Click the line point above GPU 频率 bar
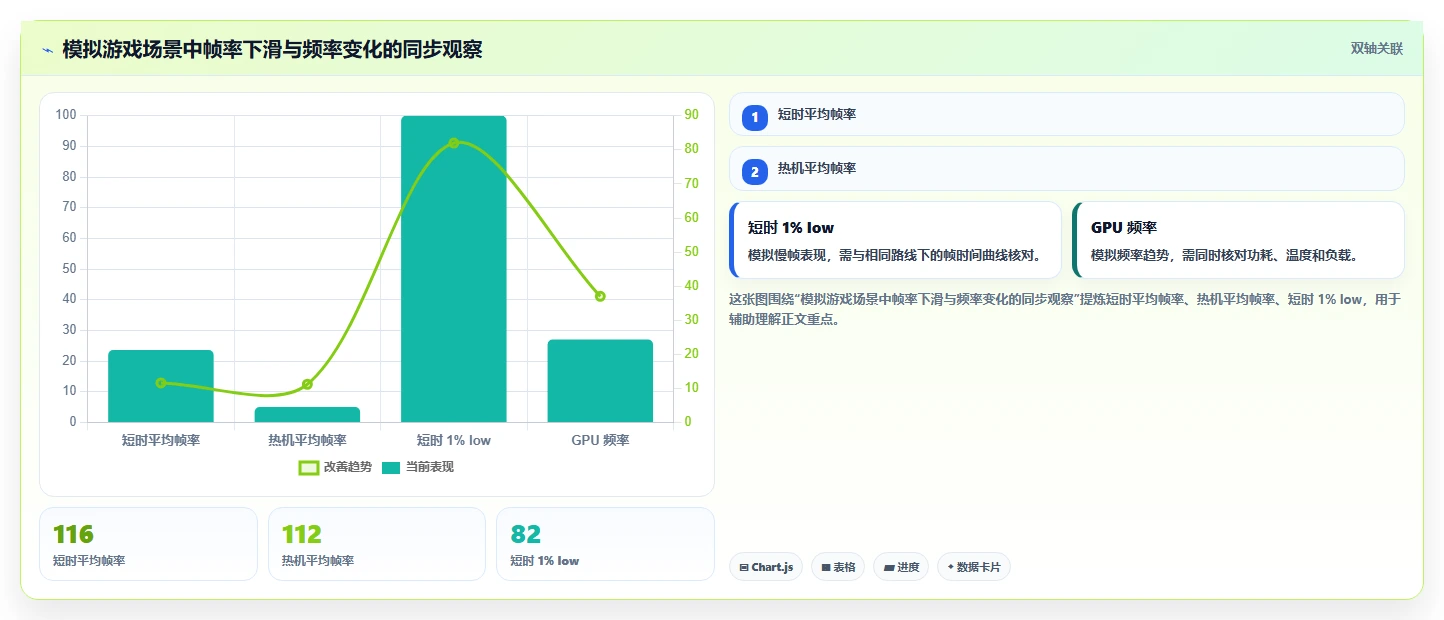1444x620 pixels. click(x=600, y=296)
